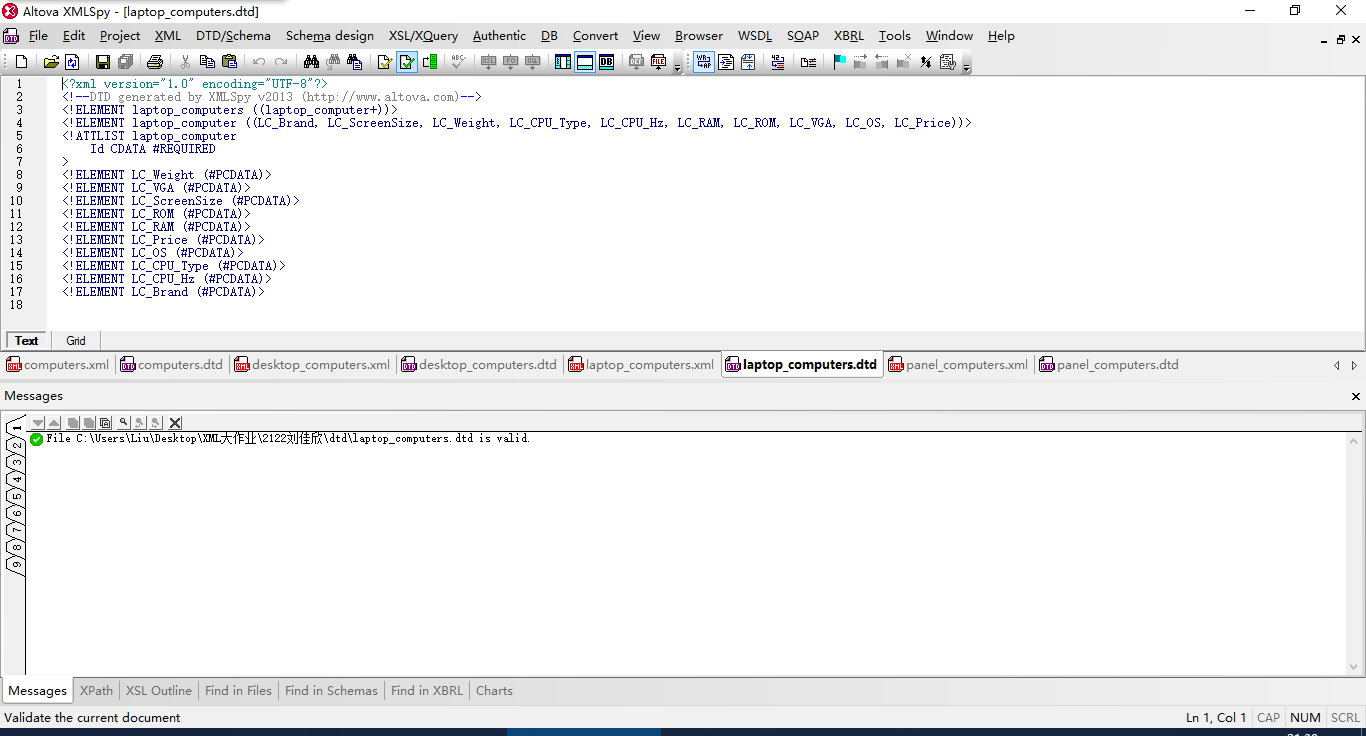1366x736 pixels.
Task: Switch to XSL Outline panel tab
Action: pos(159,691)
